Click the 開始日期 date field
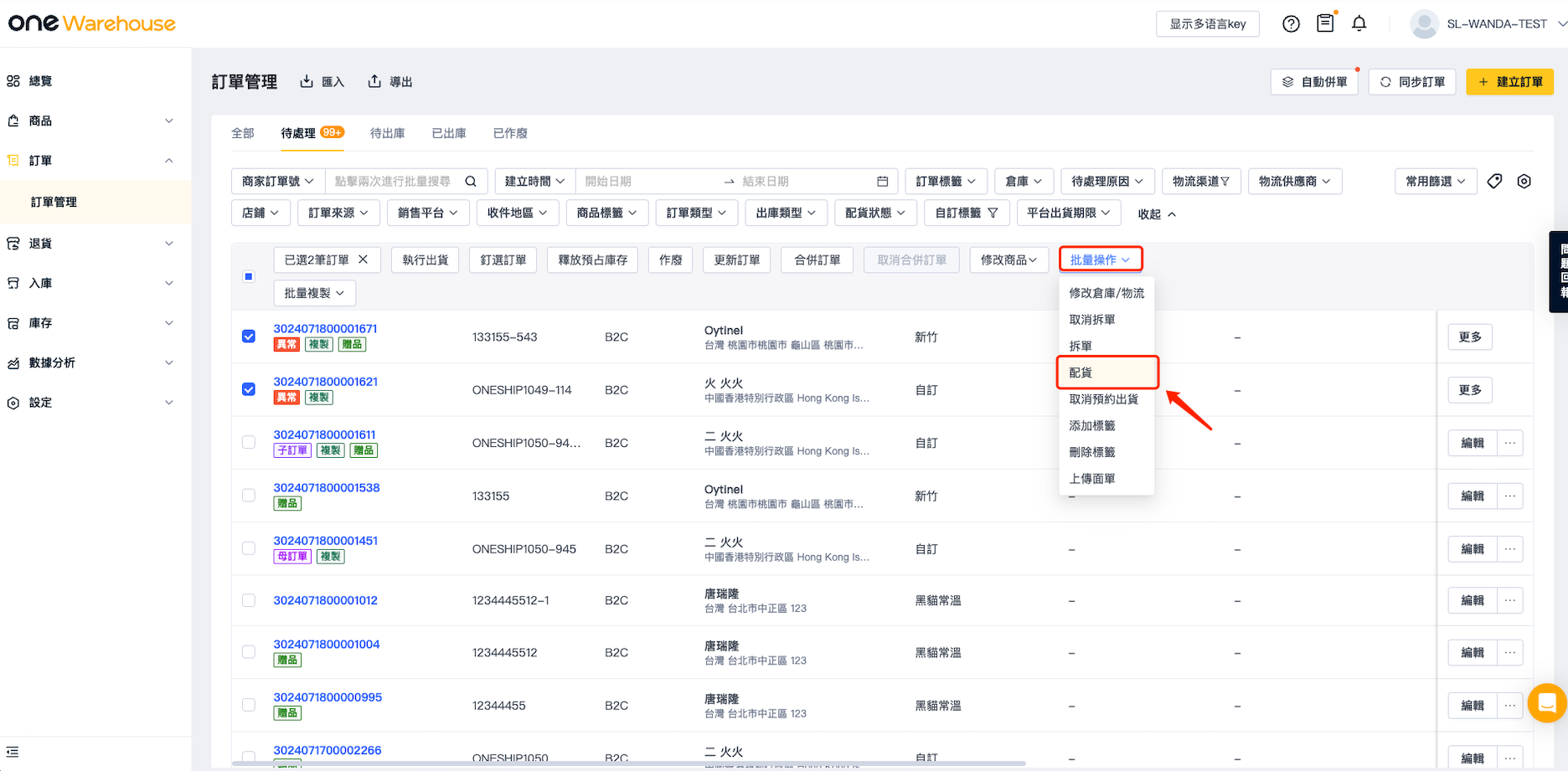Screen dimensions: 1568x771 [x=645, y=181]
